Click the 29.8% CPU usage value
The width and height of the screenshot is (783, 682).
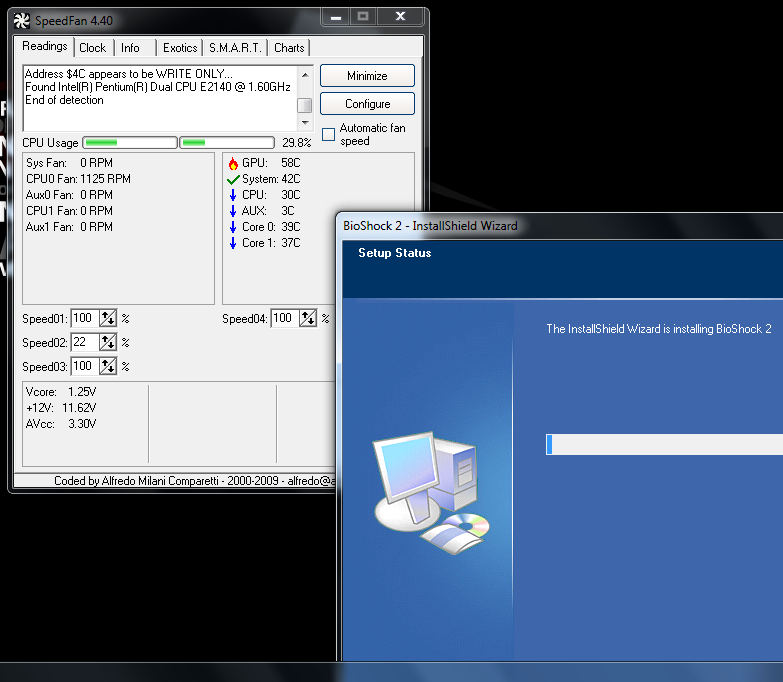(296, 143)
